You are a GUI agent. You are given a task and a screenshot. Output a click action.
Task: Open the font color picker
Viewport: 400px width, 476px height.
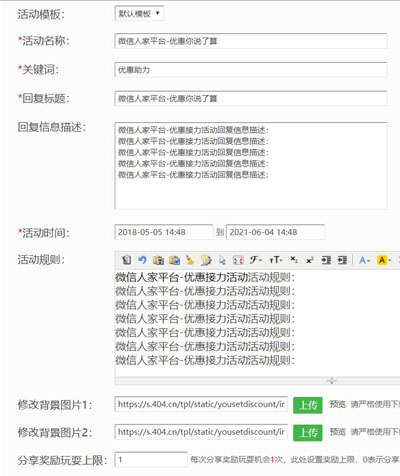coord(364,260)
